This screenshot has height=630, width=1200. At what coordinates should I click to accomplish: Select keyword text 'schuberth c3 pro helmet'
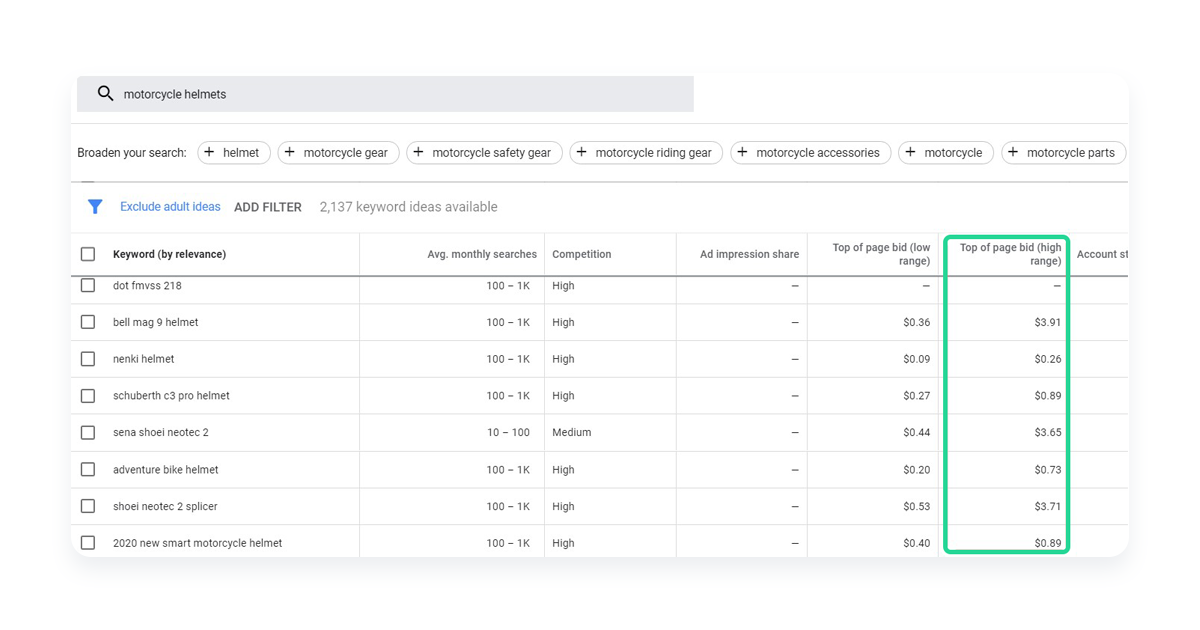click(171, 396)
